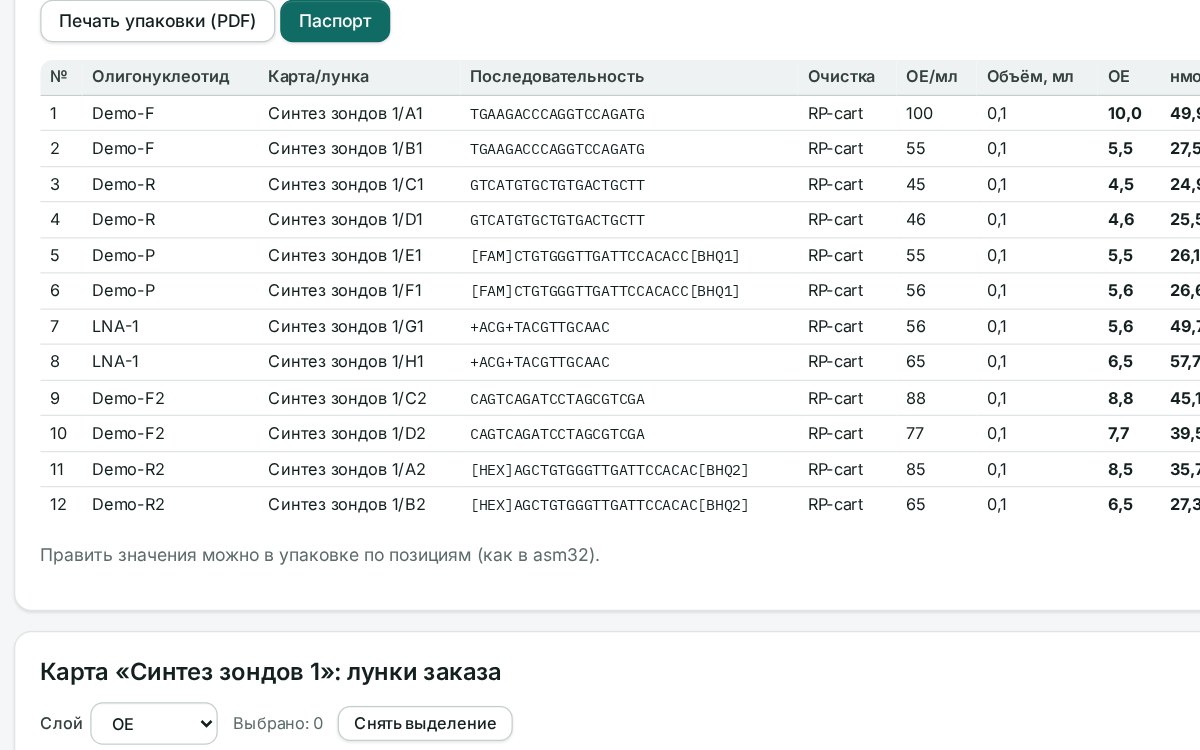Click bold ОЕ value 7,7
The width and height of the screenshot is (1200, 750).
(1118, 433)
